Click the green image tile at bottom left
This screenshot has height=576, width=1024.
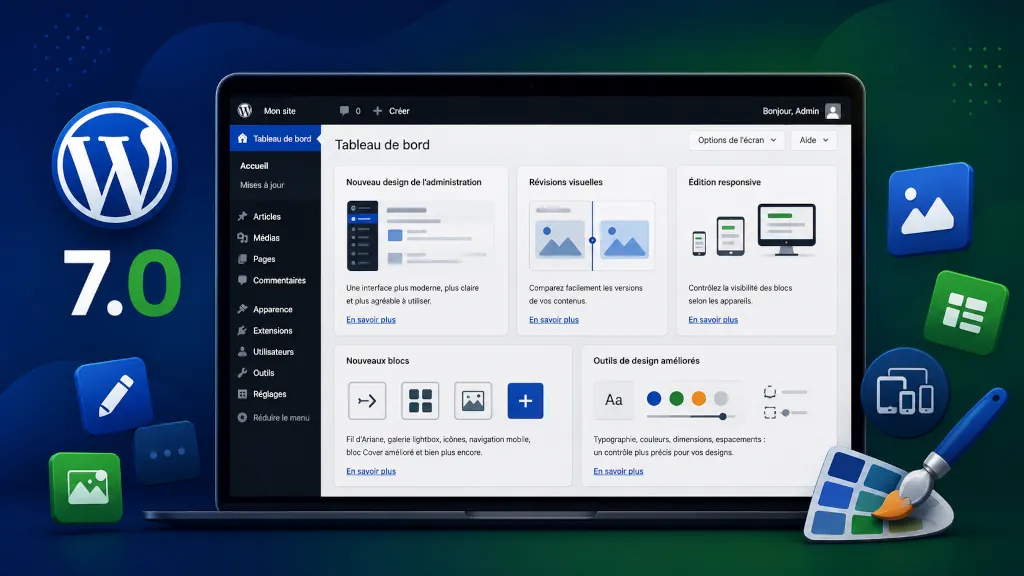(86, 487)
